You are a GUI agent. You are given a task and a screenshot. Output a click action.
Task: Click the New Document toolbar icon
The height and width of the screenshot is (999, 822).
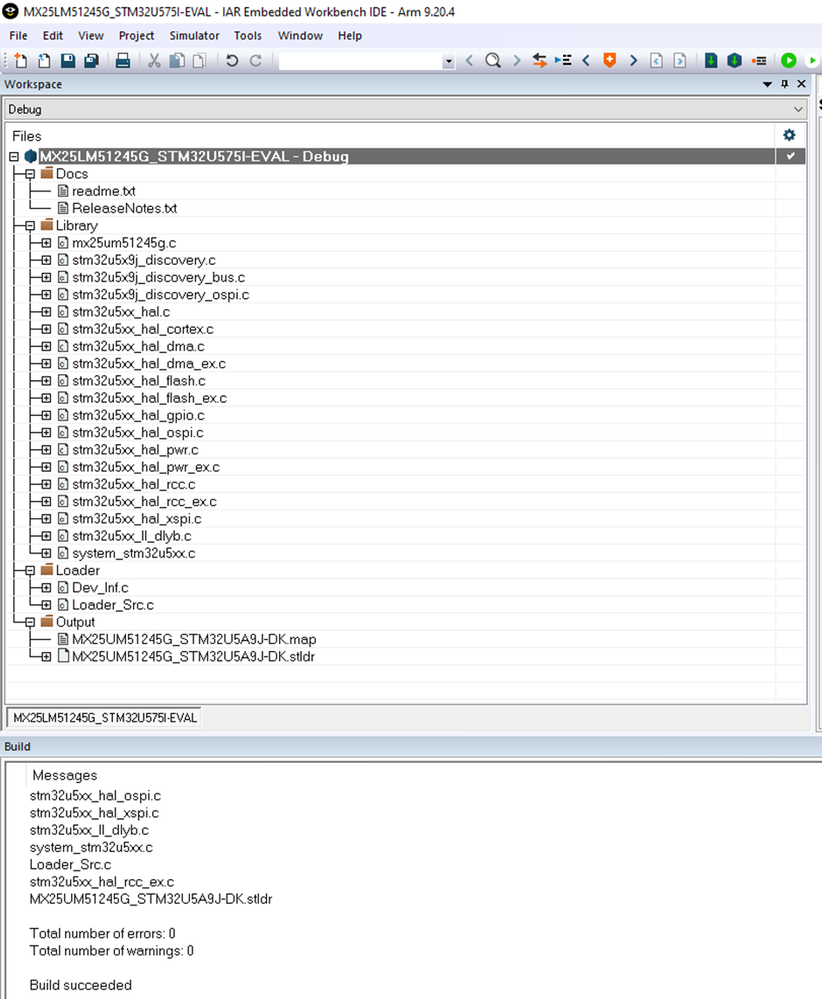(x=20, y=61)
